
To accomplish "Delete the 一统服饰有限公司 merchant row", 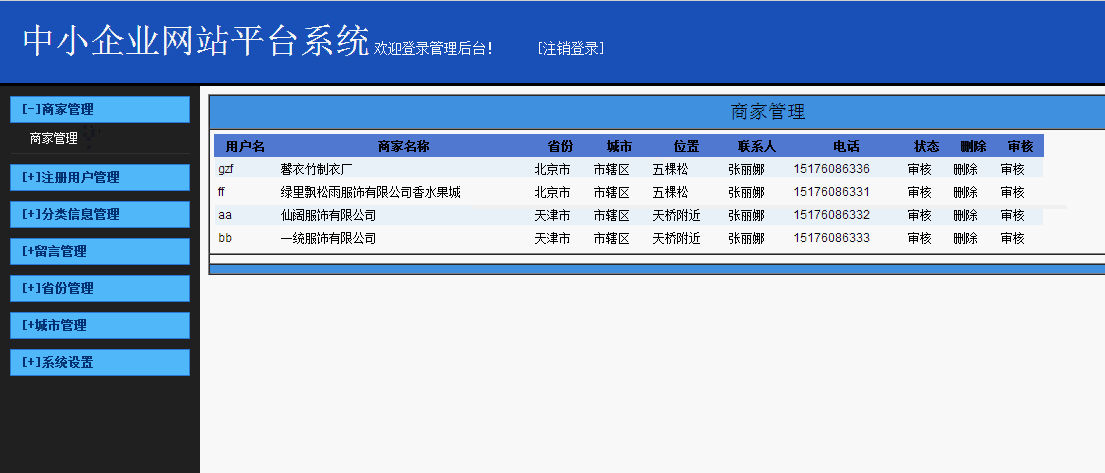I will pyautogui.click(x=965, y=238).
